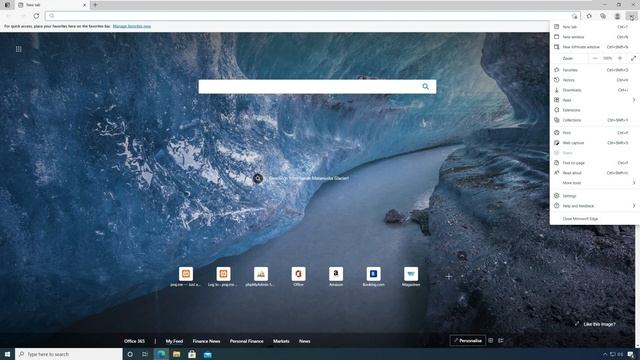Screen dimensions: 640x360
Task: Click the Settings and more ellipsis button
Action: [x=631, y=16]
